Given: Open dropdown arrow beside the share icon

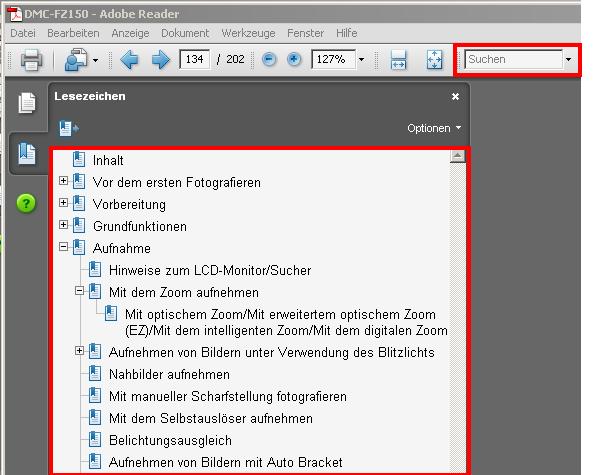Looking at the screenshot, I should (x=95, y=60).
